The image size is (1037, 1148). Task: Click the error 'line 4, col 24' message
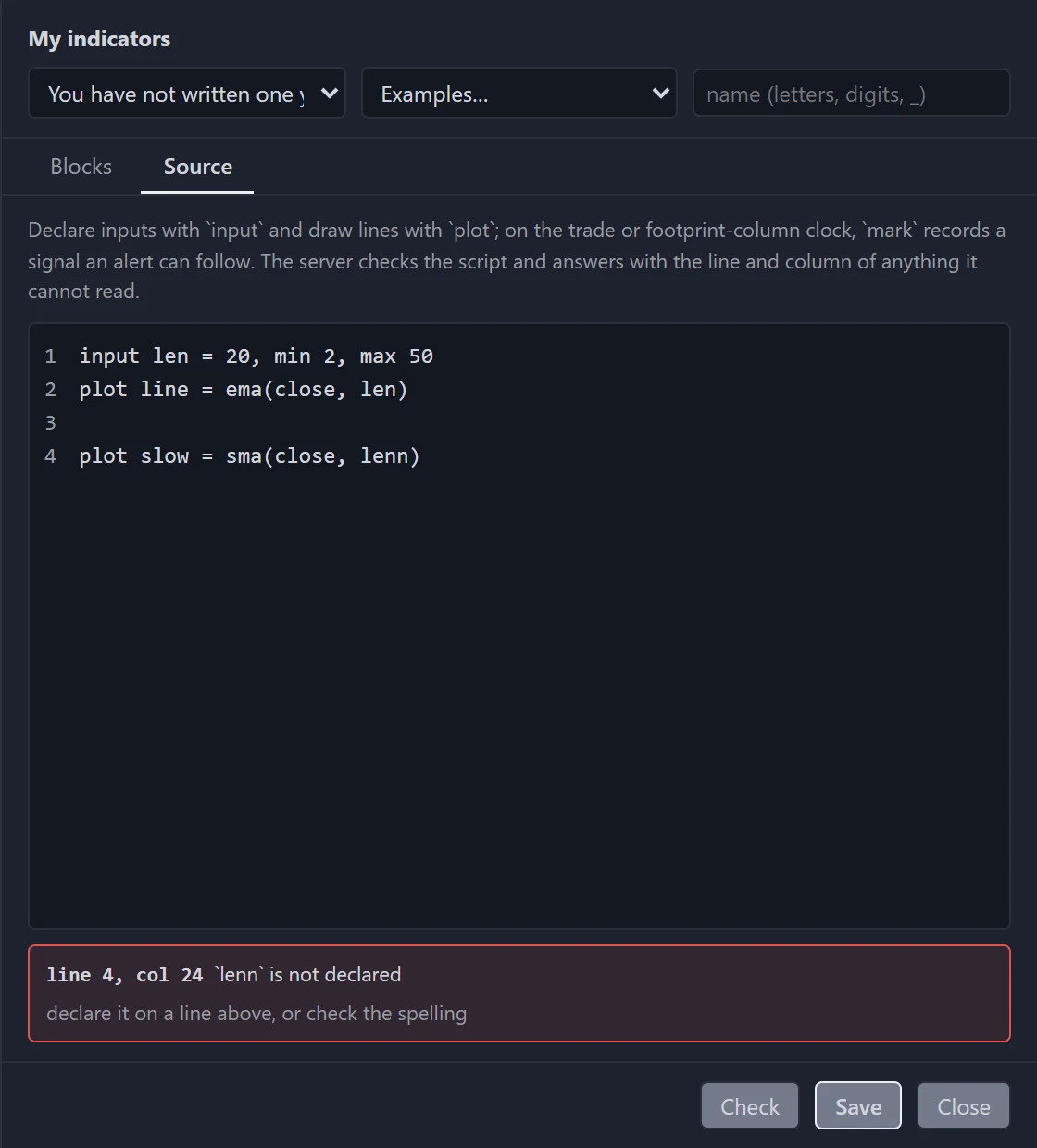[224, 975]
